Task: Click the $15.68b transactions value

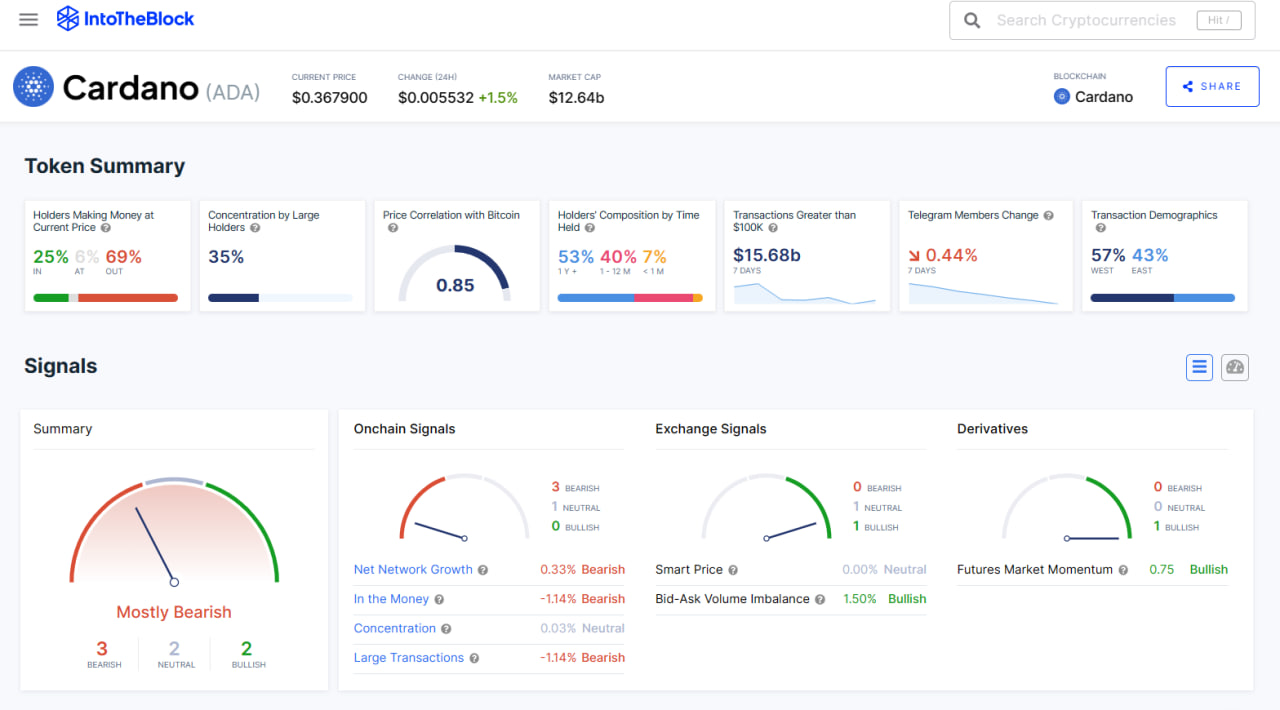Action: point(767,255)
